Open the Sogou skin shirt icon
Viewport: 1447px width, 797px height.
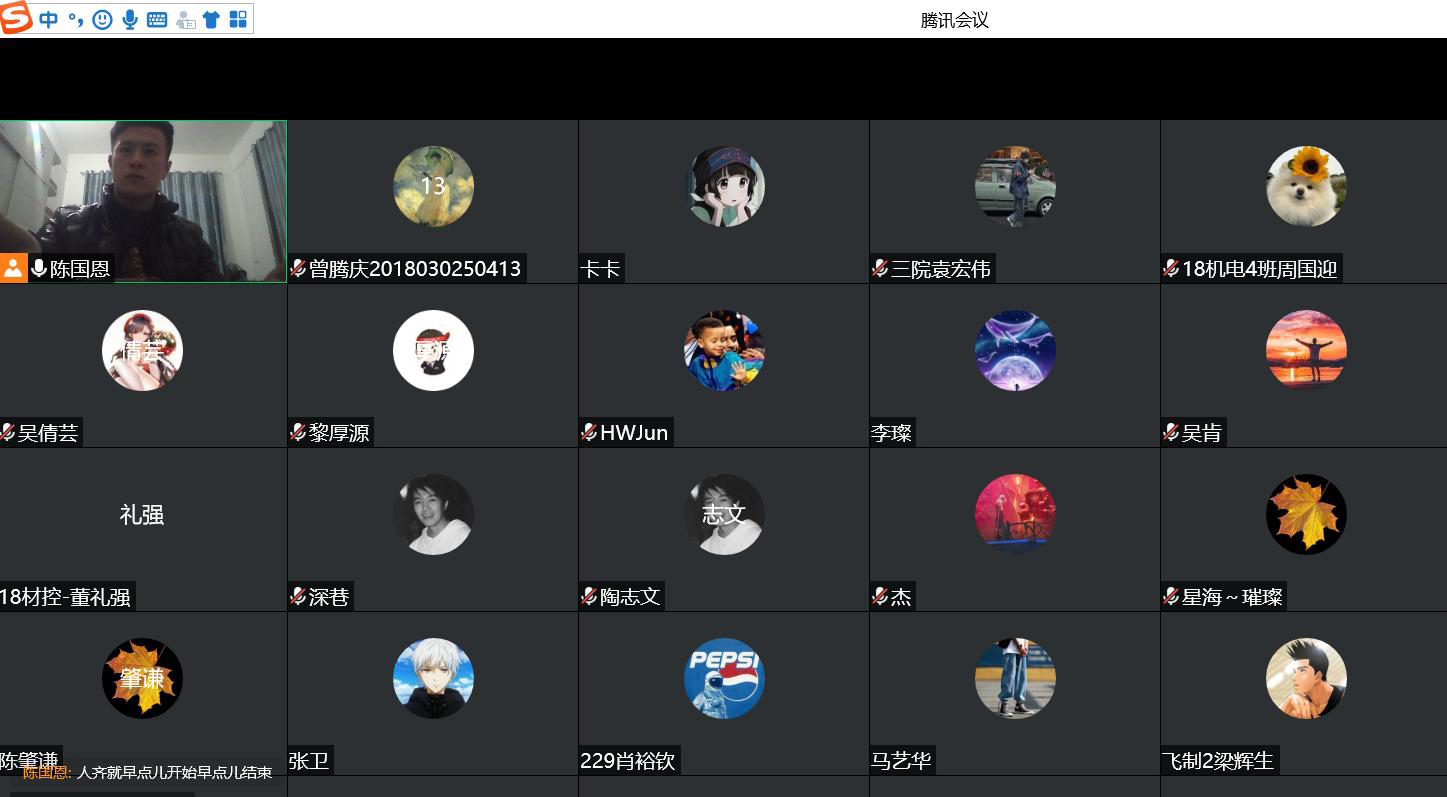(x=211, y=19)
